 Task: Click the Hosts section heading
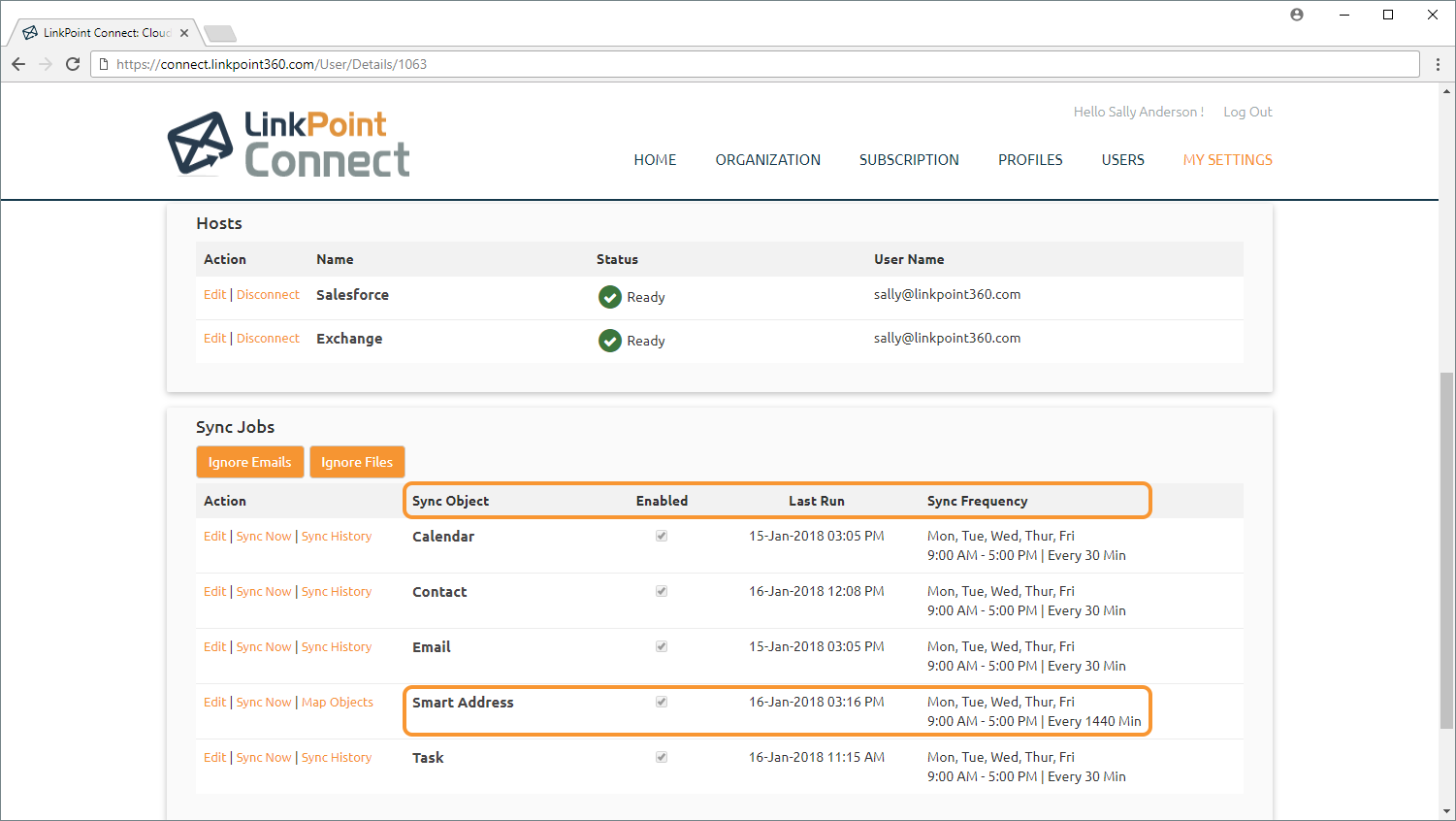coord(219,223)
